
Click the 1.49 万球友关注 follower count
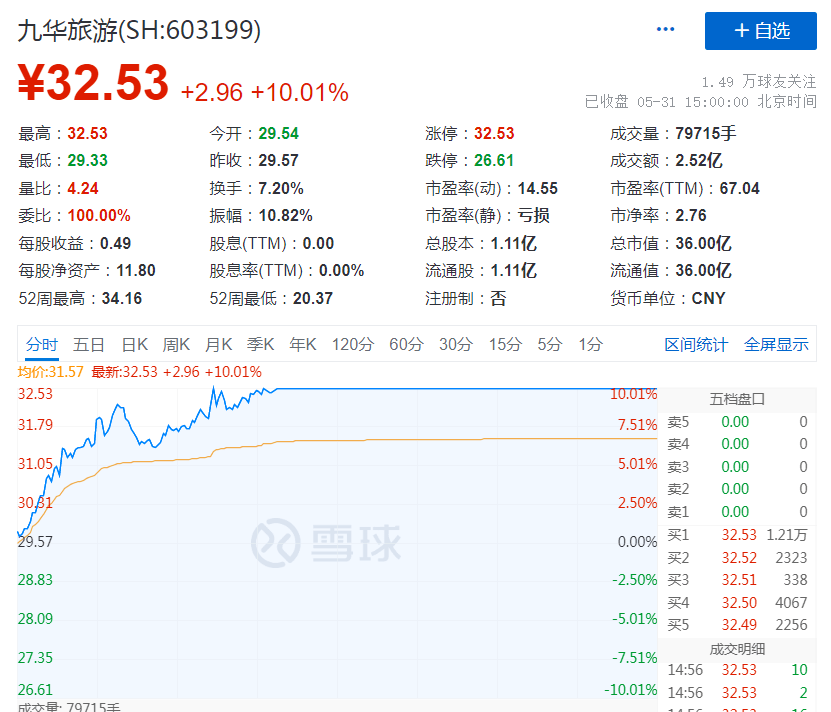coord(759,82)
